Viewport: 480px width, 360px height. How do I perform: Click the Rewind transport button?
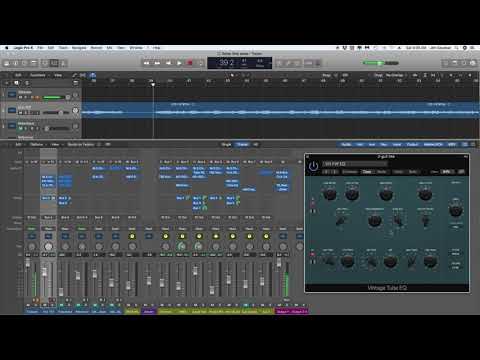pyautogui.click(x=147, y=63)
